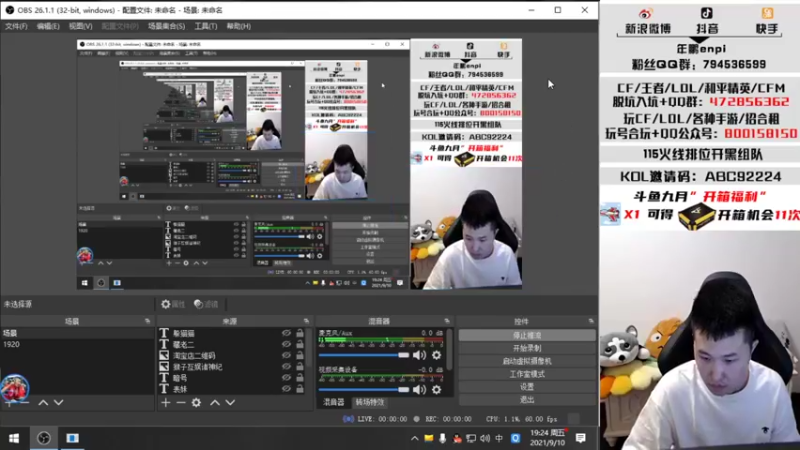800x450 pixels.
Task: Click the QQ penguin tray icon
Action: pyautogui.click(x=457, y=438)
